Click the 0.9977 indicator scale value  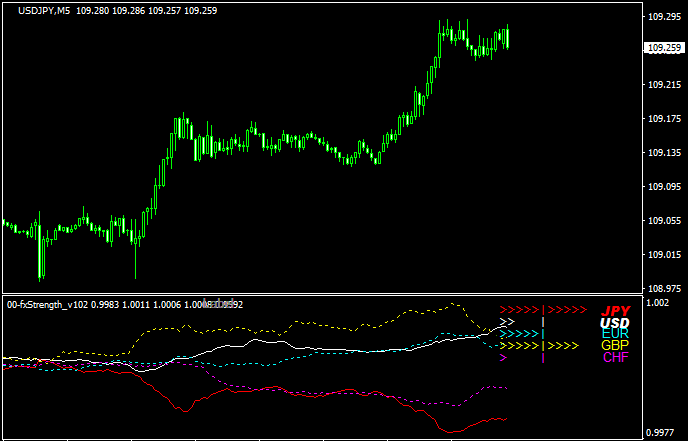[x=661, y=432]
